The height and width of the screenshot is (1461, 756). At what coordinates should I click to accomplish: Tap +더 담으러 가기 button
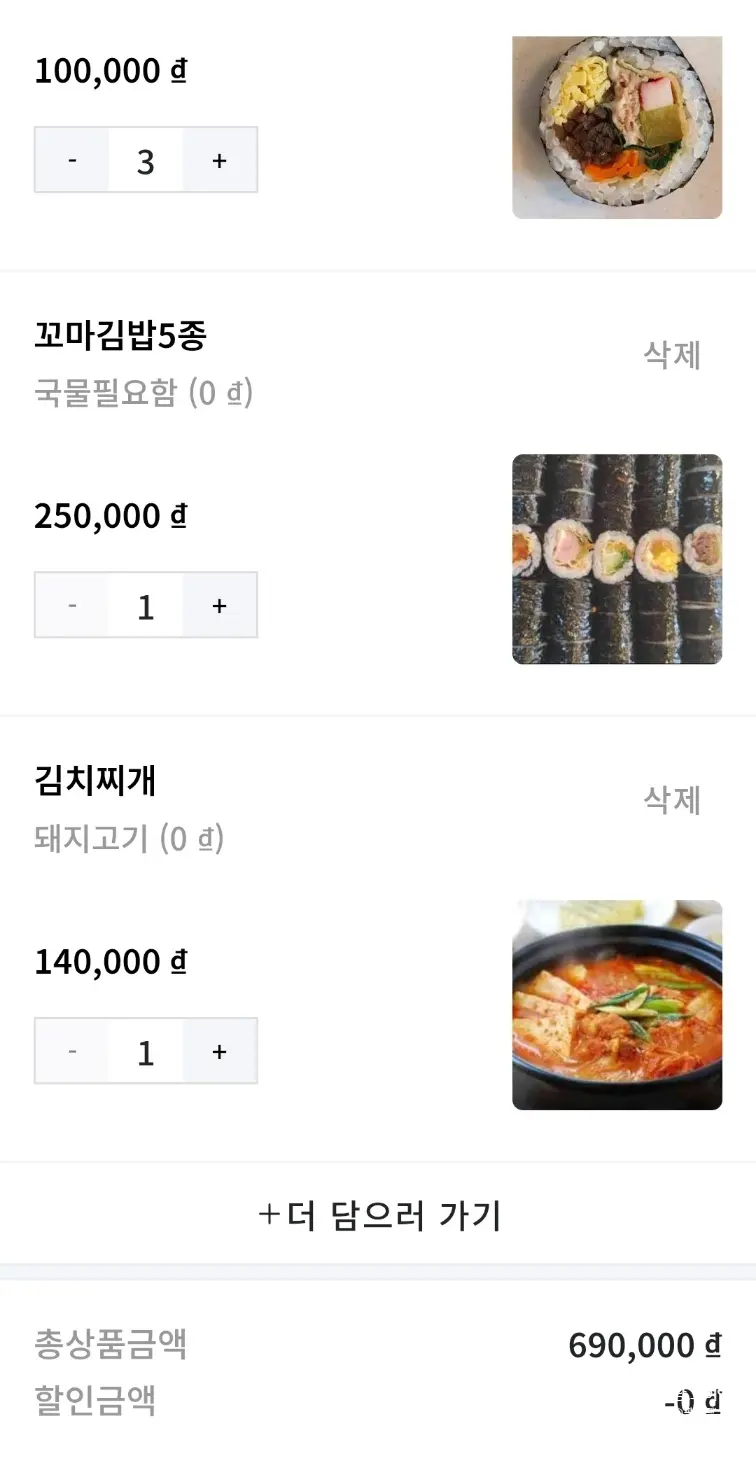click(378, 1214)
